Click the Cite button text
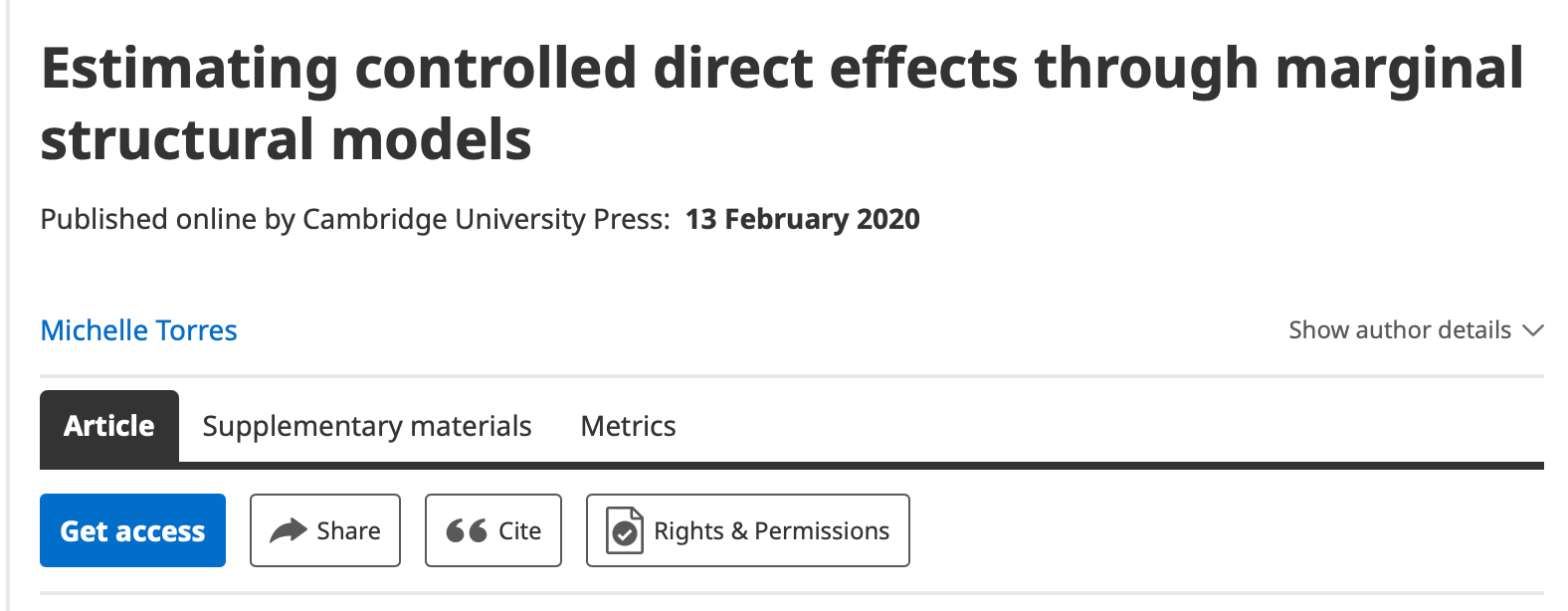The height and width of the screenshot is (611, 1568). pyautogui.click(x=519, y=530)
